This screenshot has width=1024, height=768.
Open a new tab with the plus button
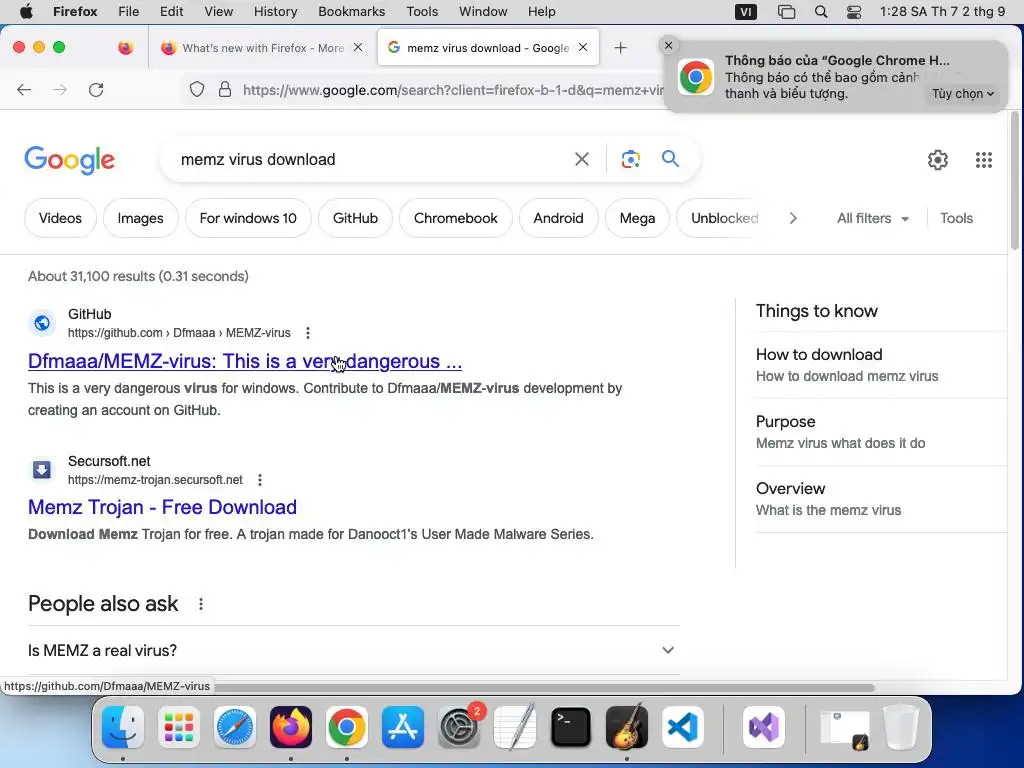[x=620, y=48]
